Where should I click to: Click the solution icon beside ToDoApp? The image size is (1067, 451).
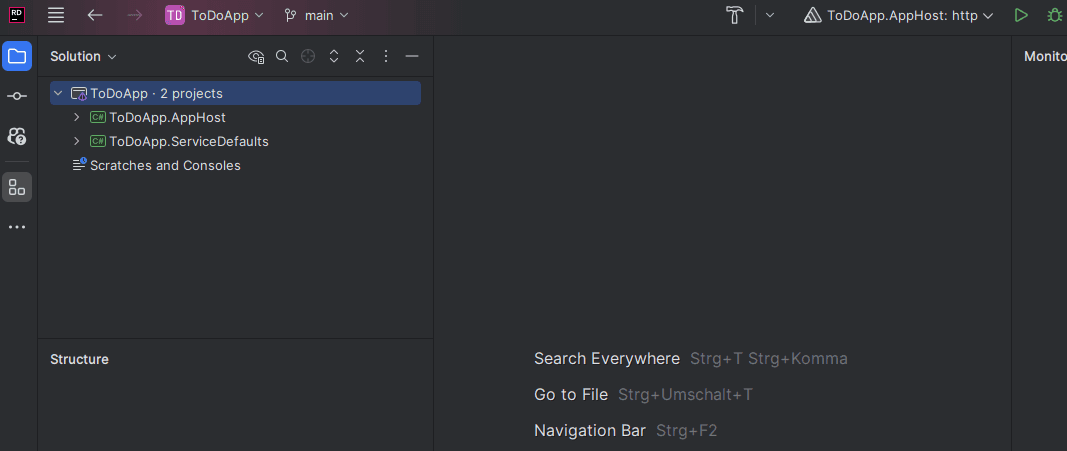[x=80, y=94]
